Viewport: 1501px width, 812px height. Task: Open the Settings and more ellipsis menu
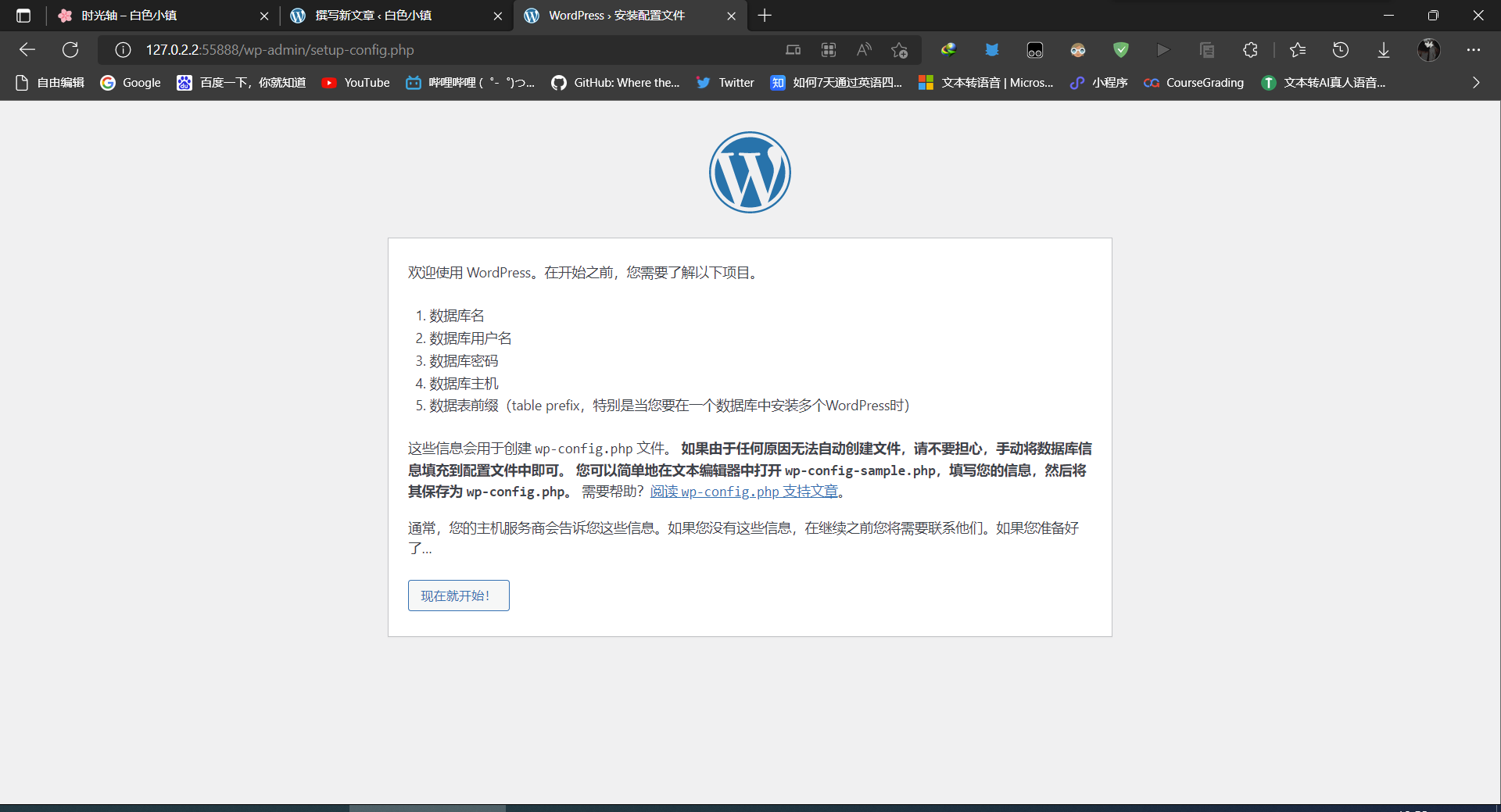[1473, 50]
